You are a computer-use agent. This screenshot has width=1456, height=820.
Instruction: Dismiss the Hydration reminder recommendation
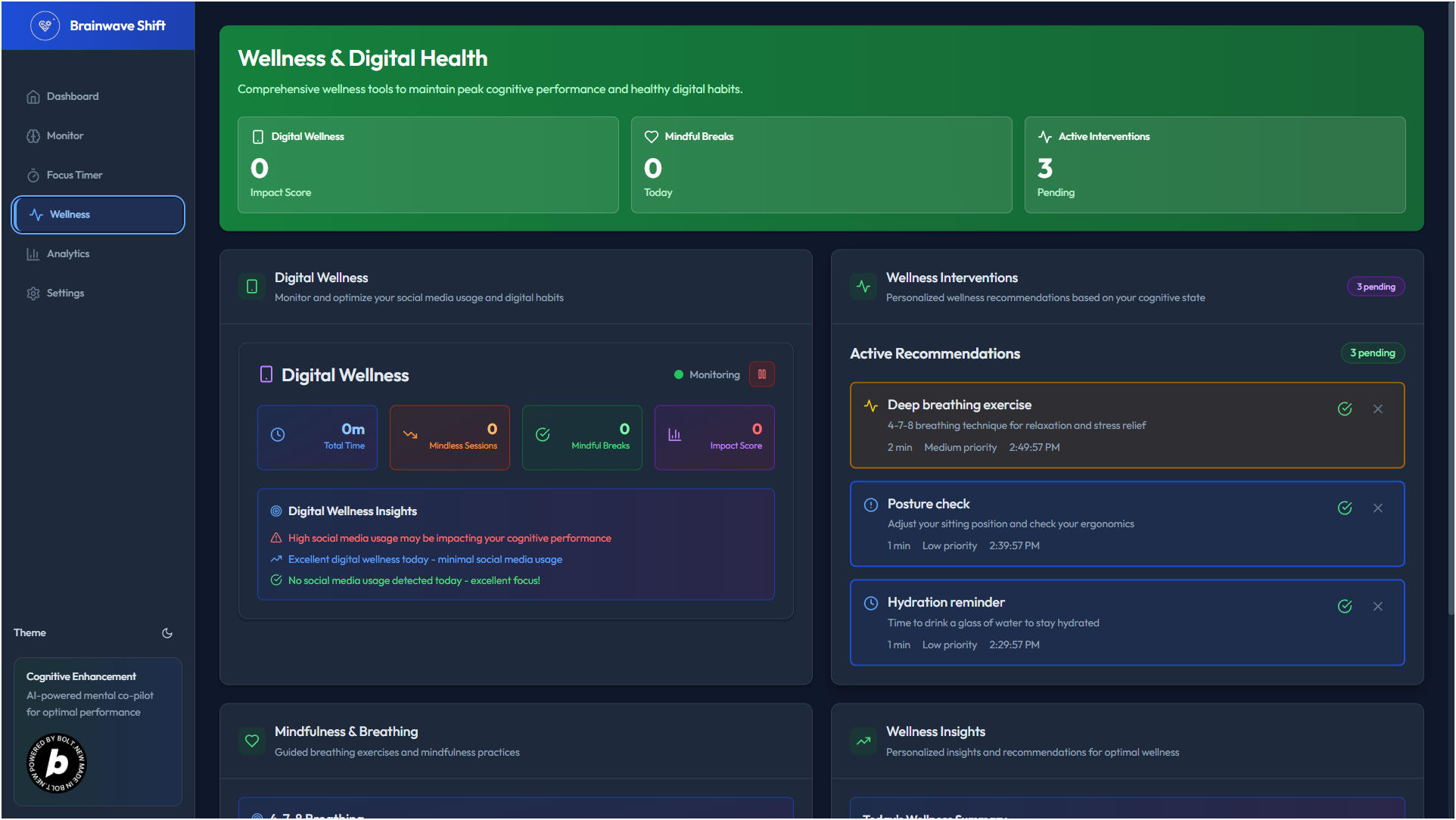tap(1378, 607)
